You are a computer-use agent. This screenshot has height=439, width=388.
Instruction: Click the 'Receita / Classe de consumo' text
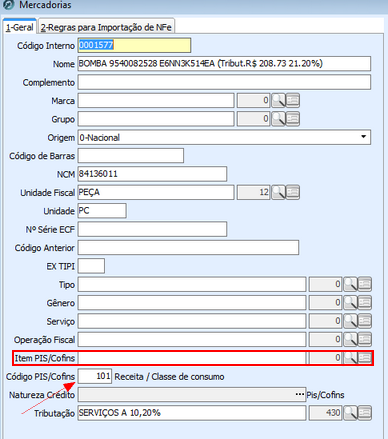[169, 377]
